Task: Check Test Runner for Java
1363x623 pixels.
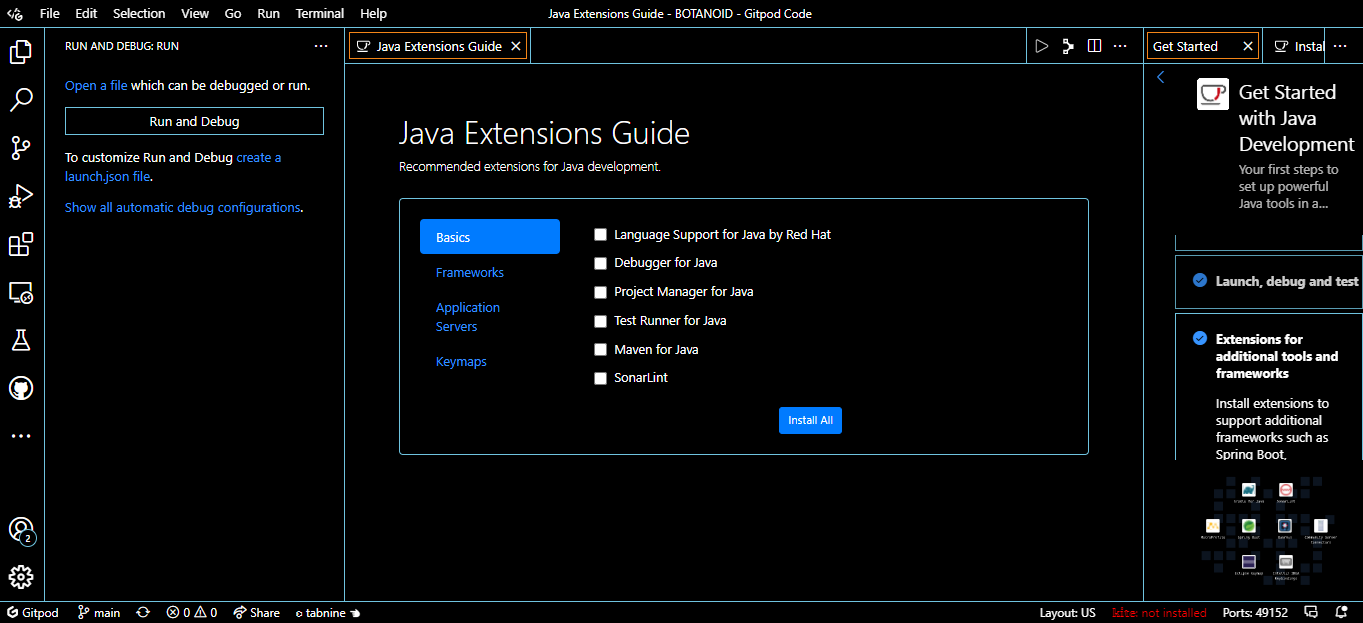Action: [601, 322]
